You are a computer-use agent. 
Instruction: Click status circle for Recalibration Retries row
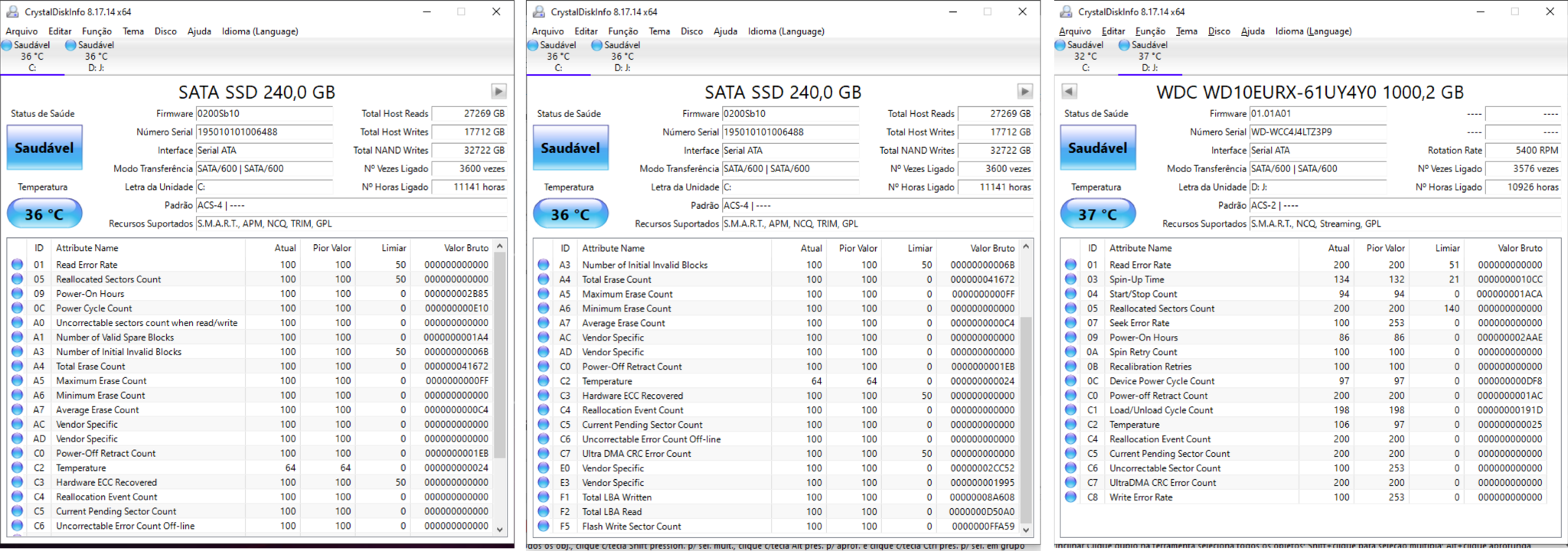1071,367
